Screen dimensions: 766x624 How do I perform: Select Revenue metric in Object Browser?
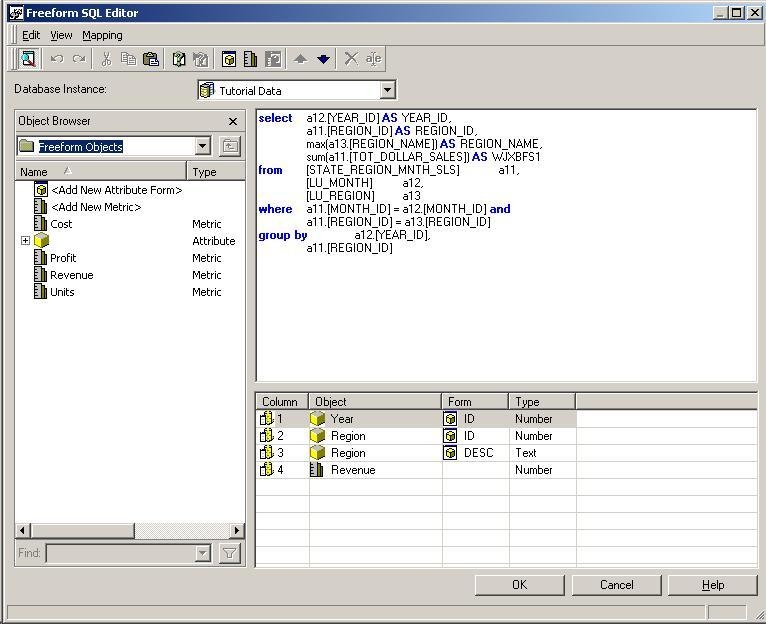tap(71, 275)
